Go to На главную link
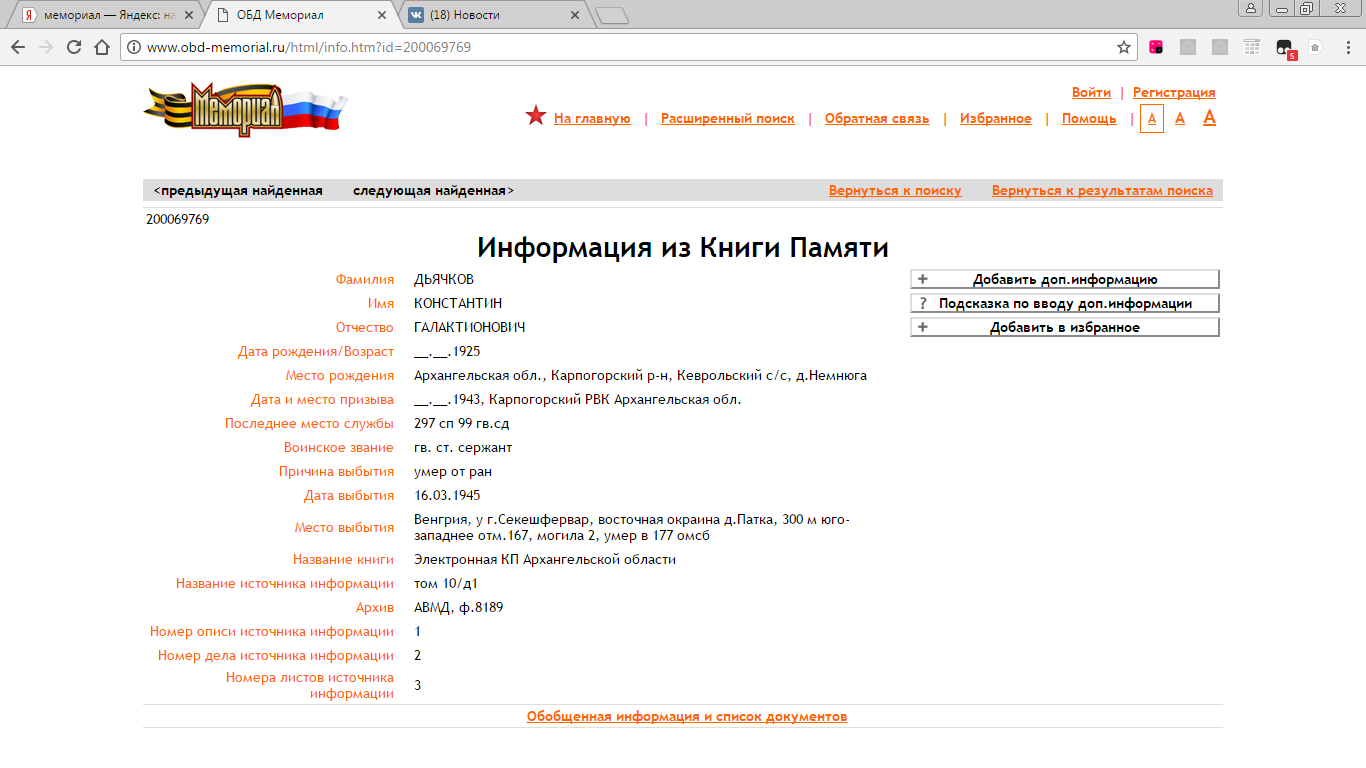The width and height of the screenshot is (1366, 768). [x=592, y=118]
